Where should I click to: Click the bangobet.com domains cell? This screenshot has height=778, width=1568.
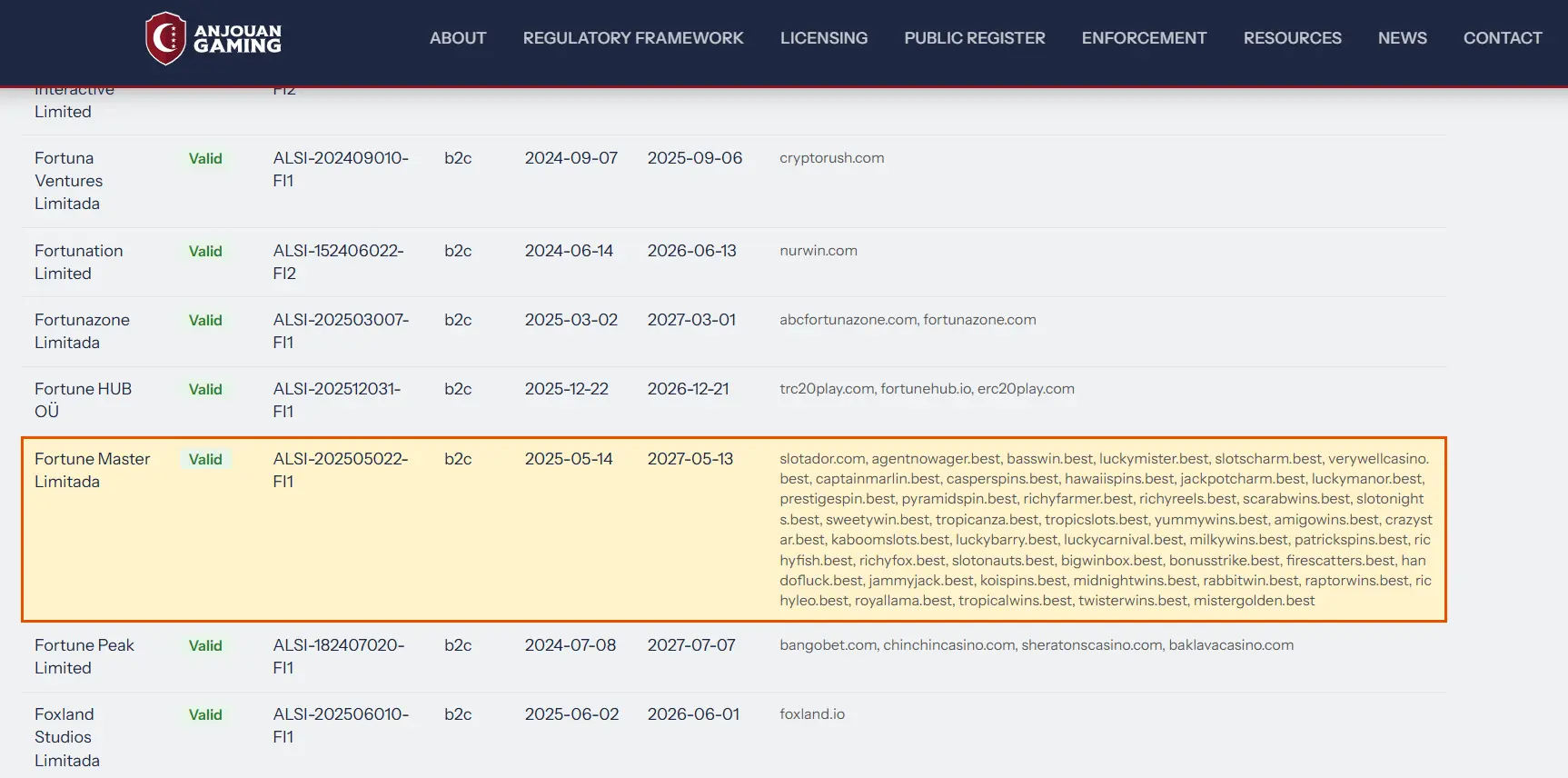point(1037,645)
